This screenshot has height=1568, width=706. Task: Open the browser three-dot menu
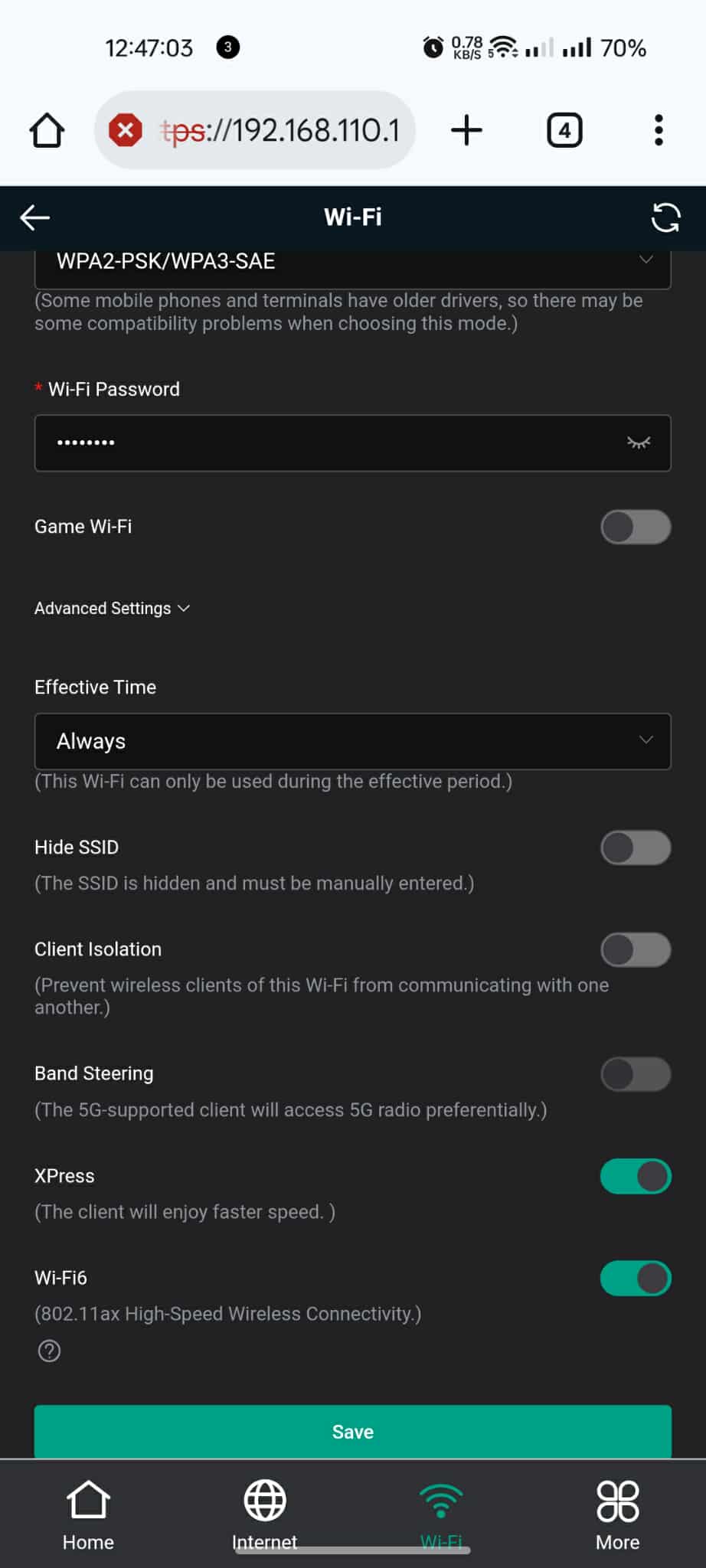(659, 130)
